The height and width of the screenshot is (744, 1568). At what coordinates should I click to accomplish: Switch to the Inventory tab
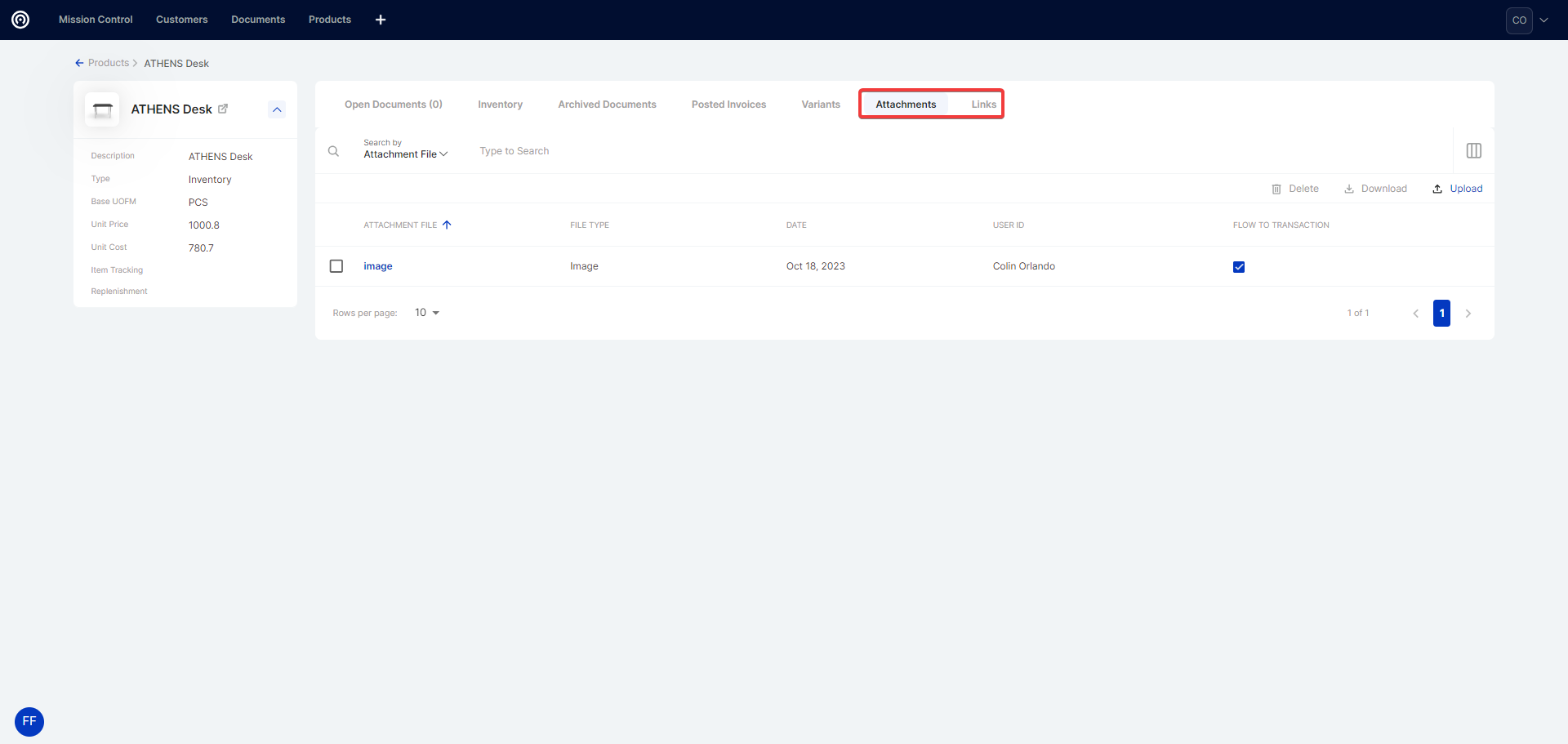click(500, 105)
